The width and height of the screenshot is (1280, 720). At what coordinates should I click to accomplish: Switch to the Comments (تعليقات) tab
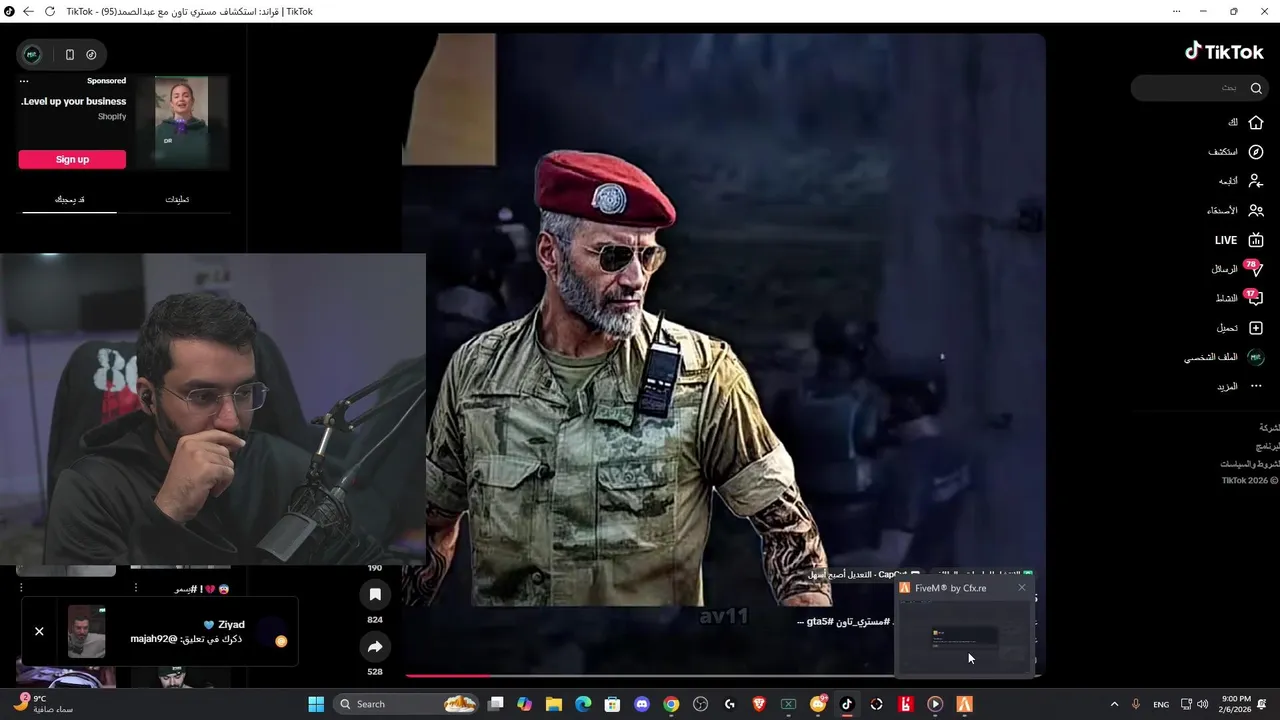click(x=177, y=199)
